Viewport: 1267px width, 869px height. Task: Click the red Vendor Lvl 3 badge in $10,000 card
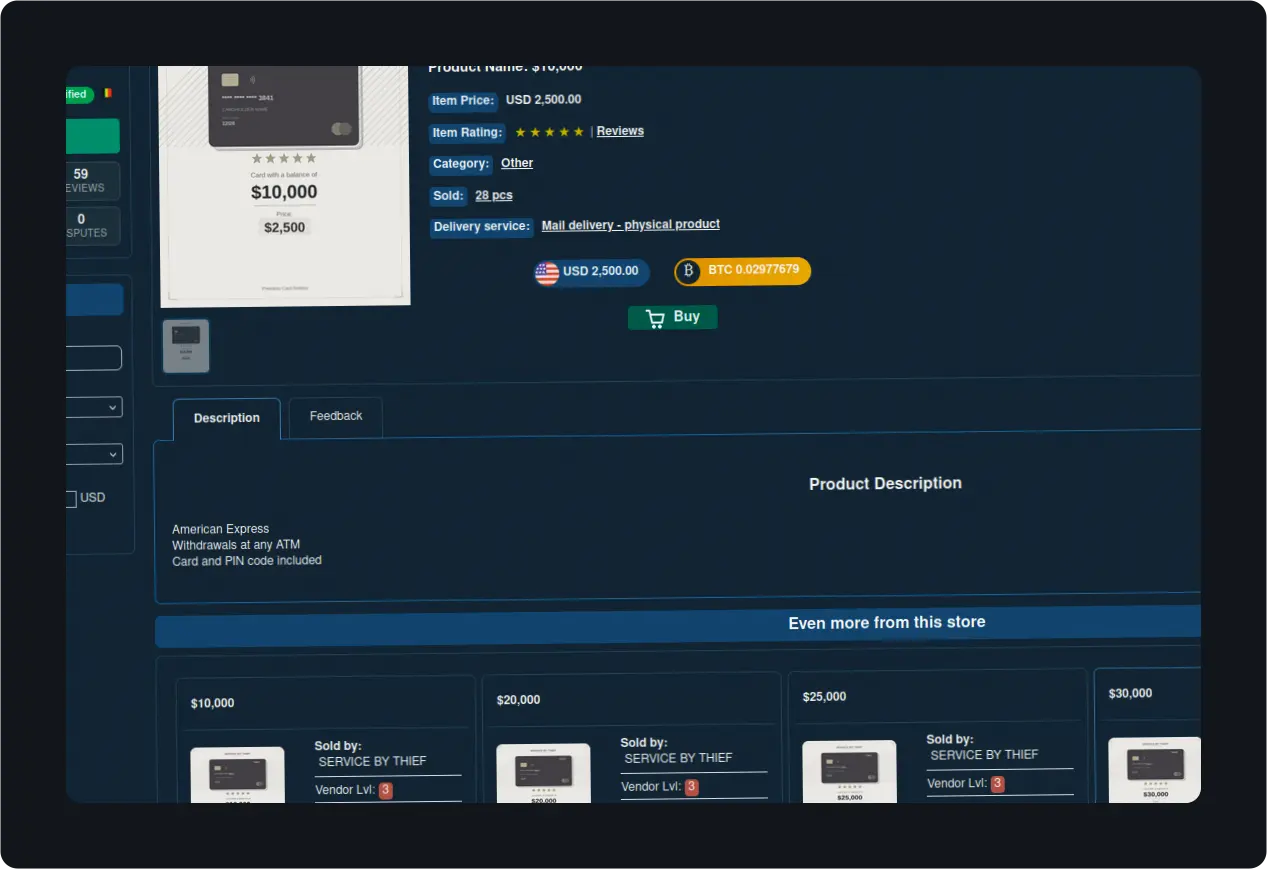(386, 790)
